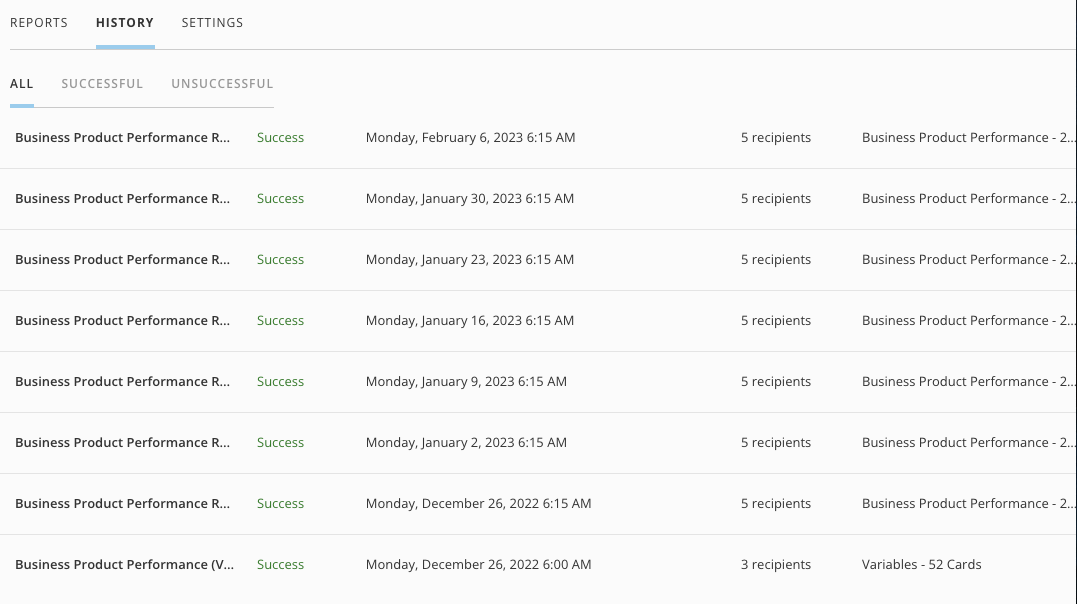Click the December 26 Business Product Performance report name

pos(122,503)
